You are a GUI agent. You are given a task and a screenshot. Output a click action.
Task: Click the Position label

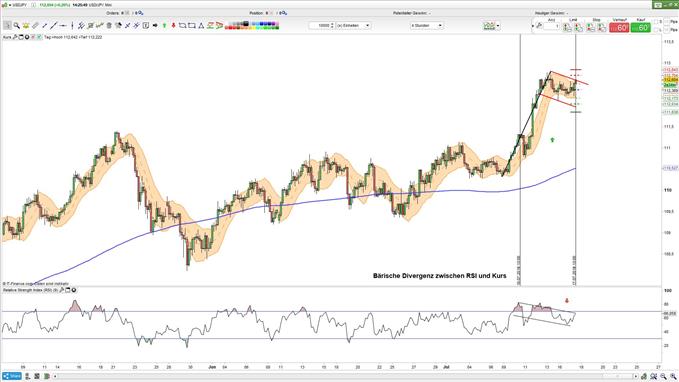[256, 13]
